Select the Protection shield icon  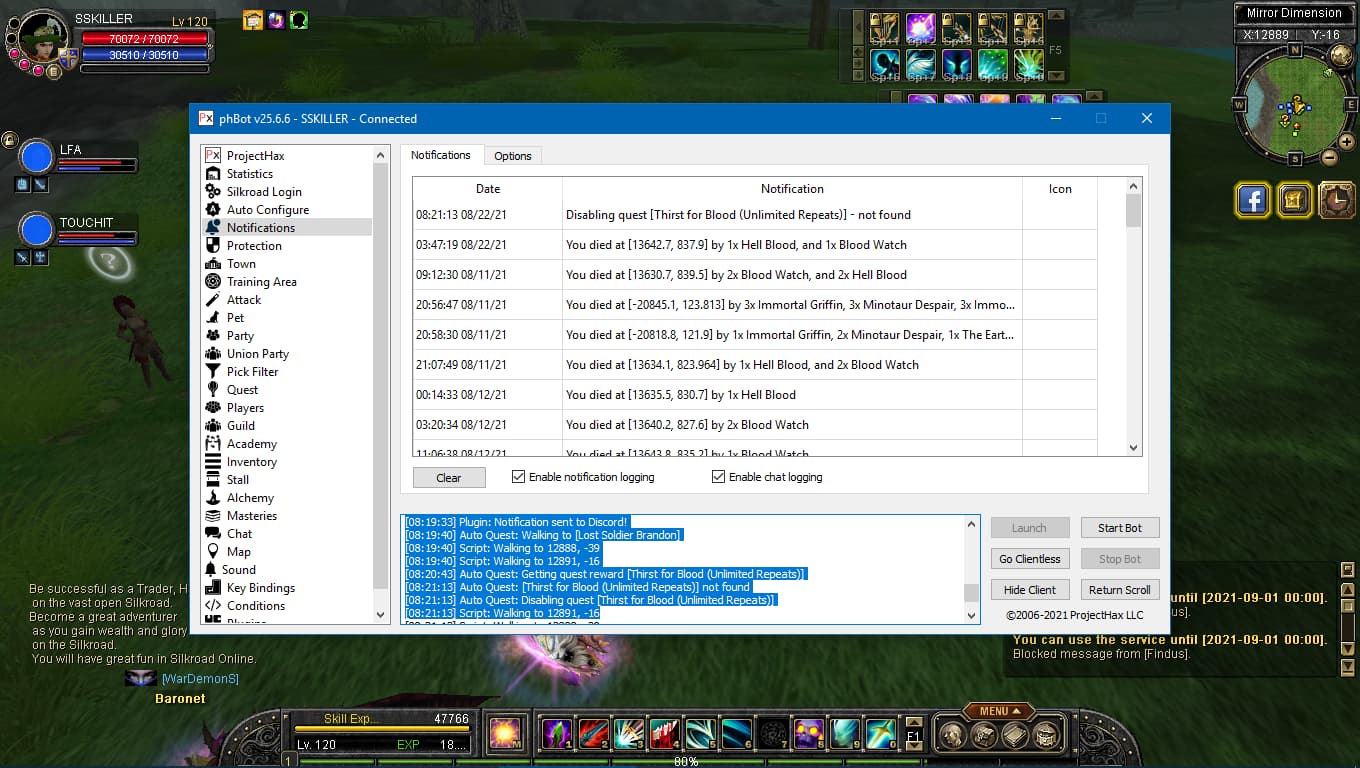(212, 246)
